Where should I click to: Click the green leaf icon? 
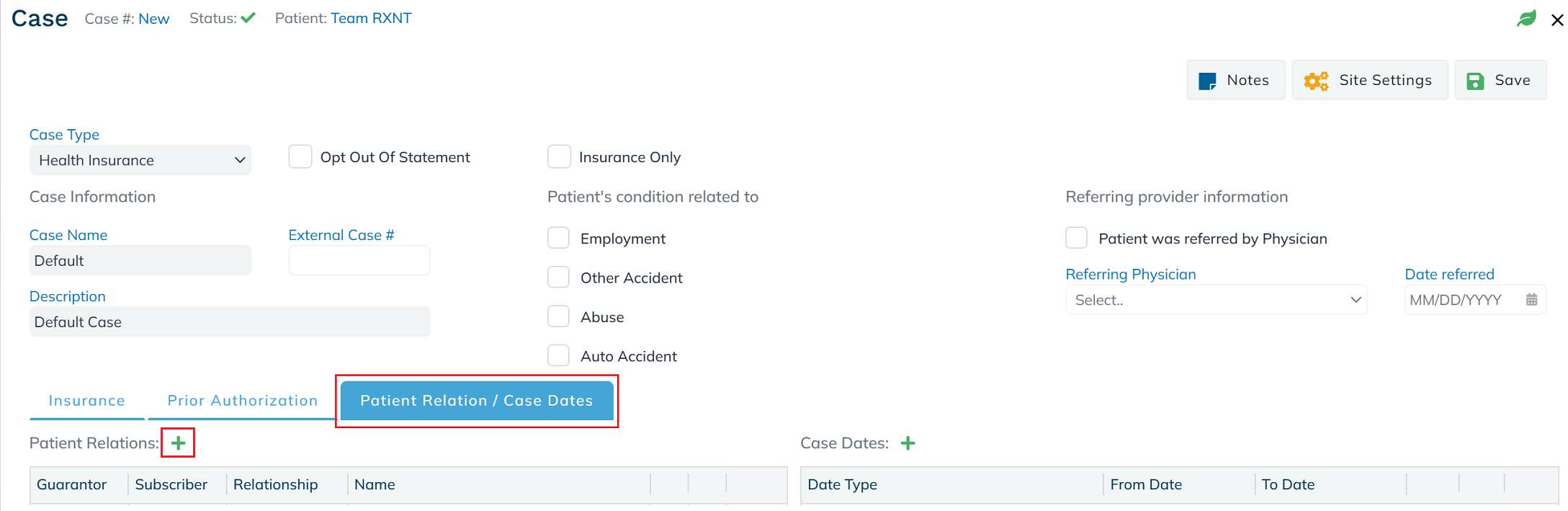pos(1527,18)
